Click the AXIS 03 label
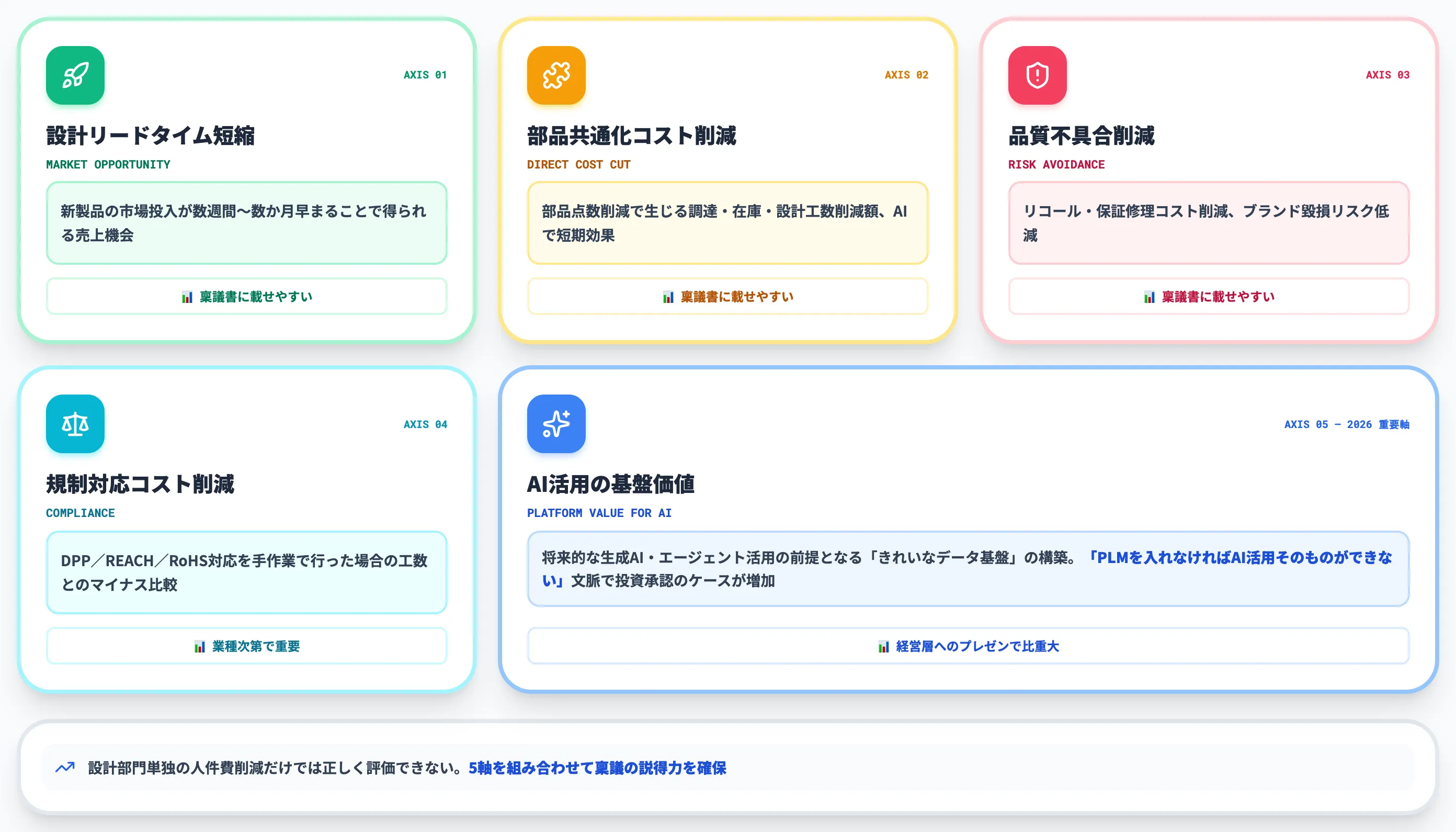The image size is (1456, 832). point(1387,75)
